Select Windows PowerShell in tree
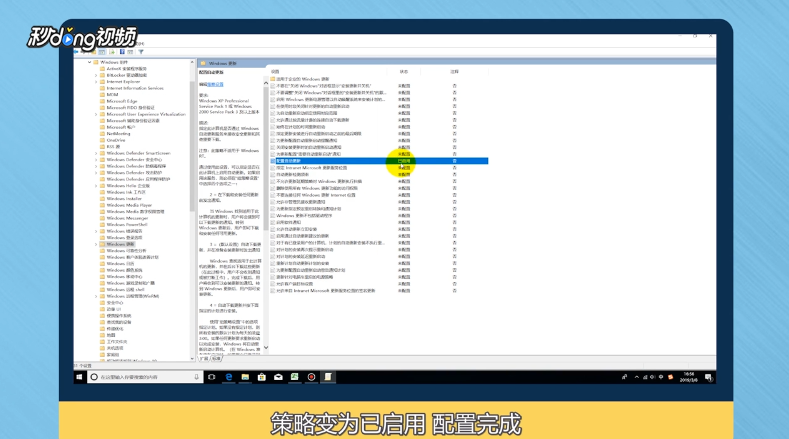 127,225
